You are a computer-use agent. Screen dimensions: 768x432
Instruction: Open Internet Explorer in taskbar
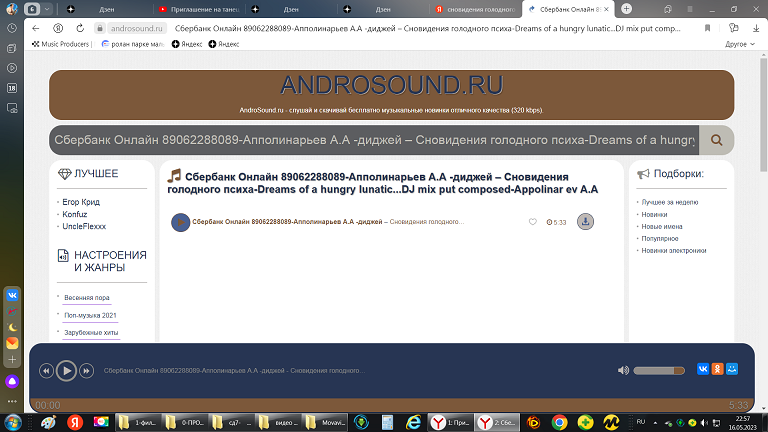click(413, 422)
